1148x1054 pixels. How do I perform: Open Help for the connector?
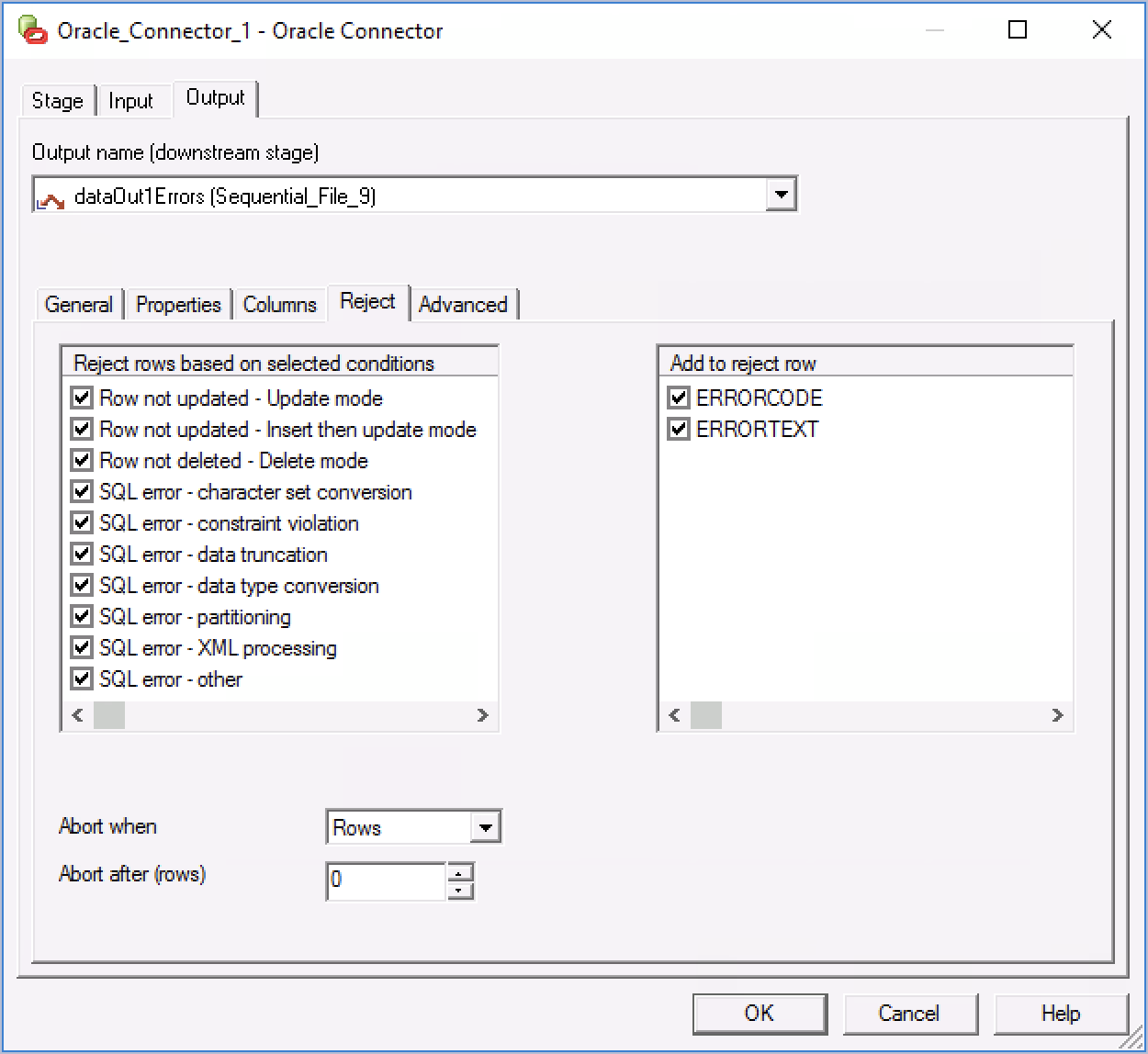click(1060, 1014)
